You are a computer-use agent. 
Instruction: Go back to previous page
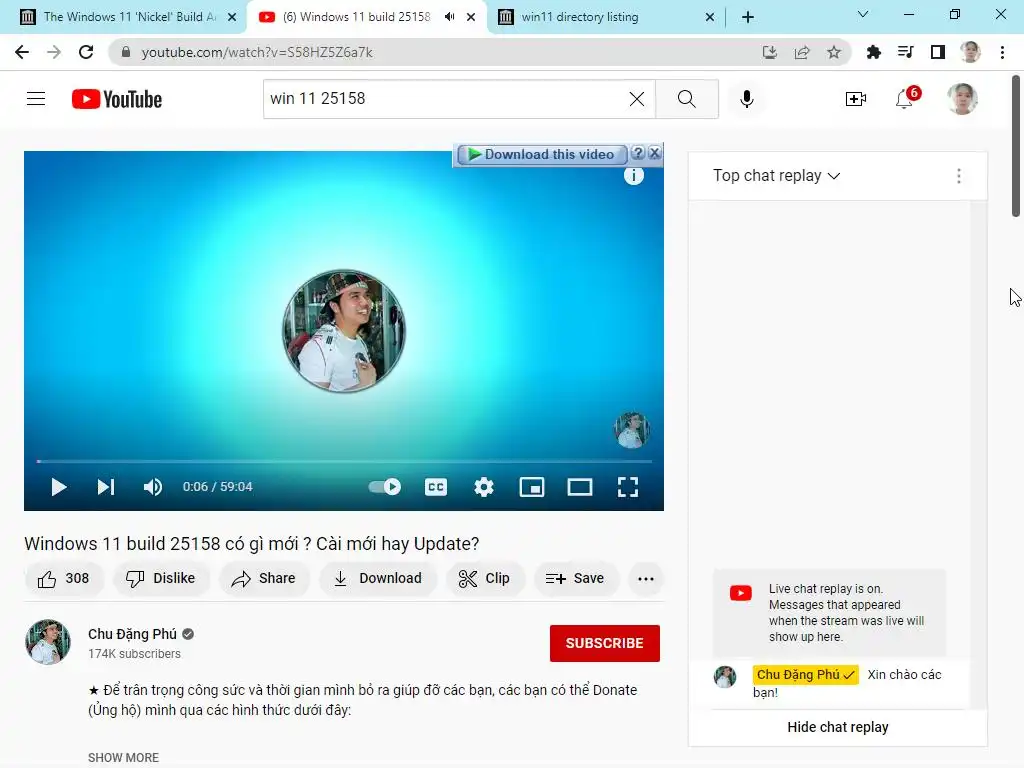(22, 52)
